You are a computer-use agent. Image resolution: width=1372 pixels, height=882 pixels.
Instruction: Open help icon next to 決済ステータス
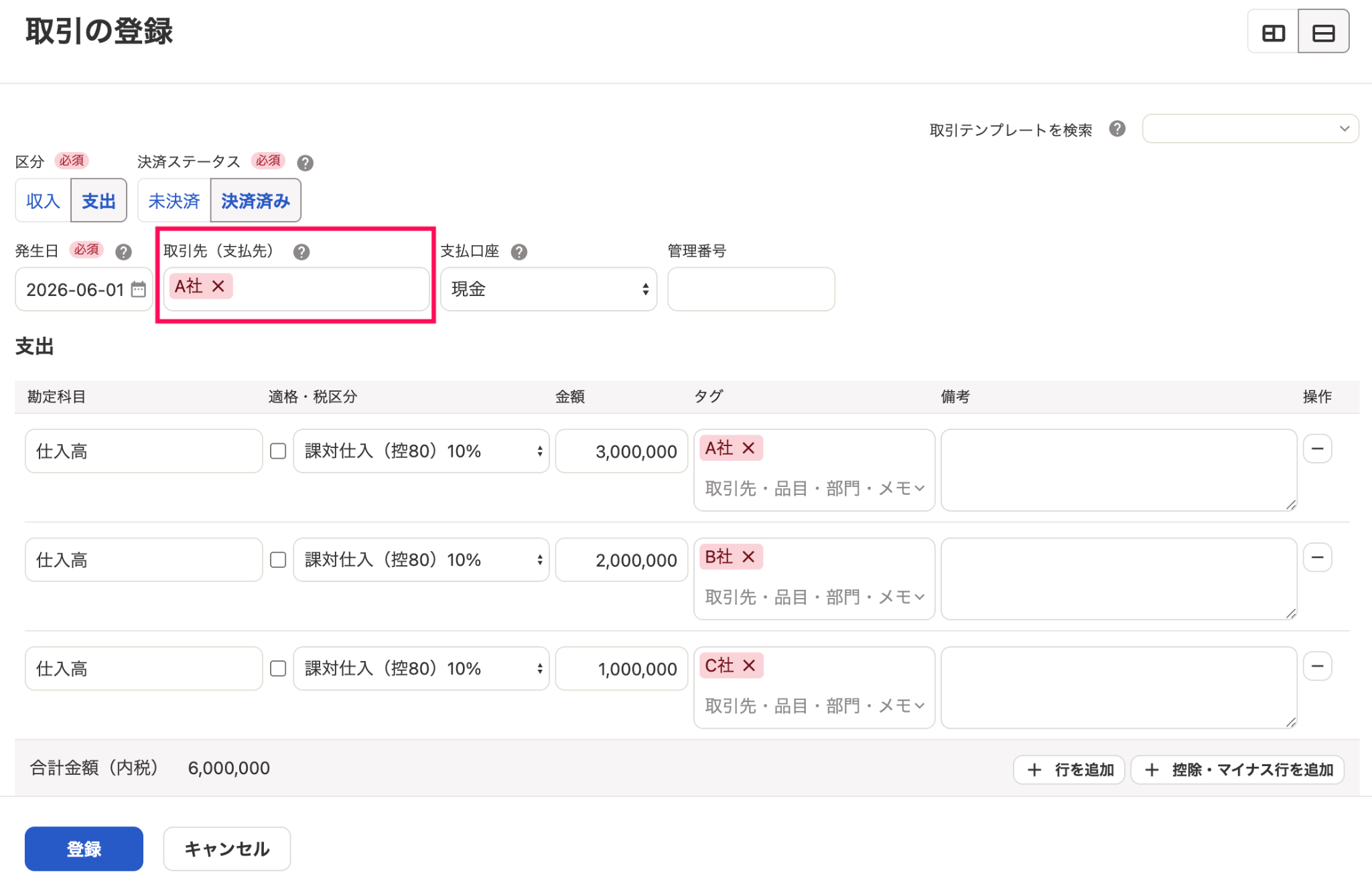[x=305, y=163]
